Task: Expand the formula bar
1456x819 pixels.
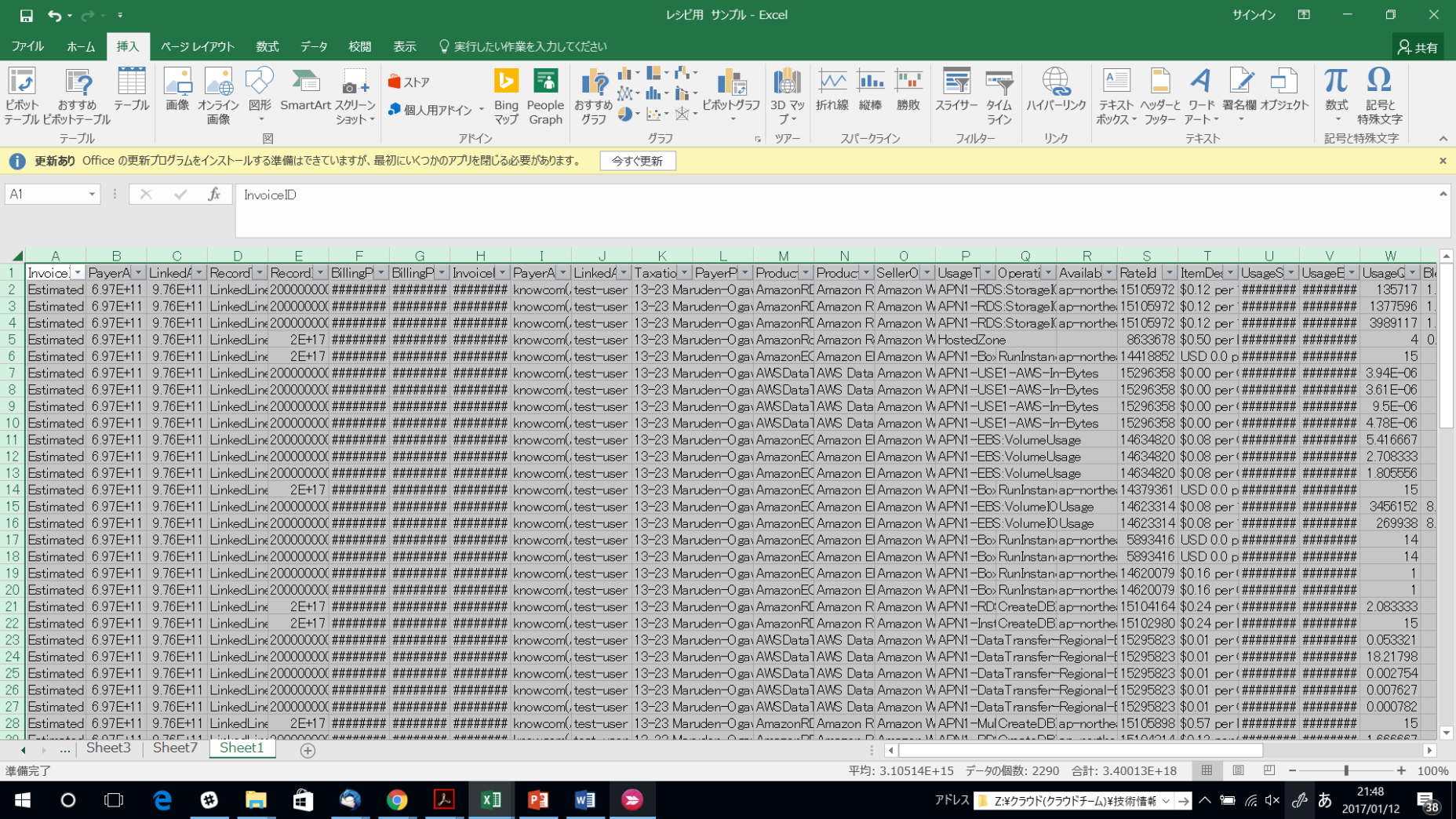Action: [x=1443, y=194]
